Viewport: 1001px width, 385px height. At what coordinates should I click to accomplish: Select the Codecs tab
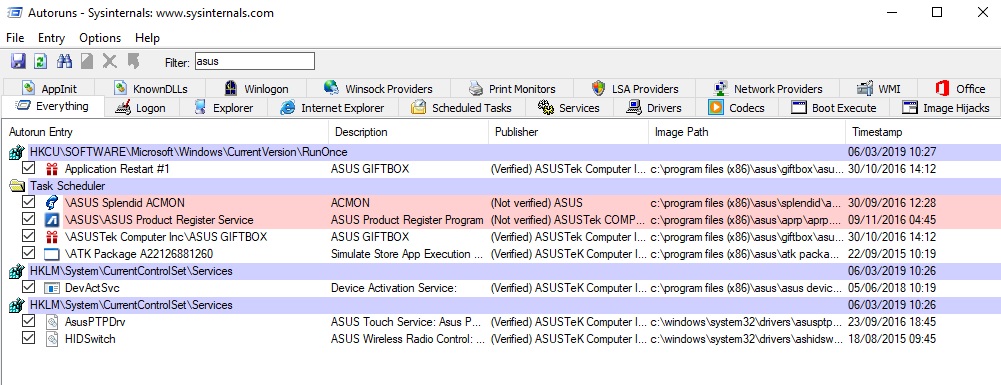736,108
